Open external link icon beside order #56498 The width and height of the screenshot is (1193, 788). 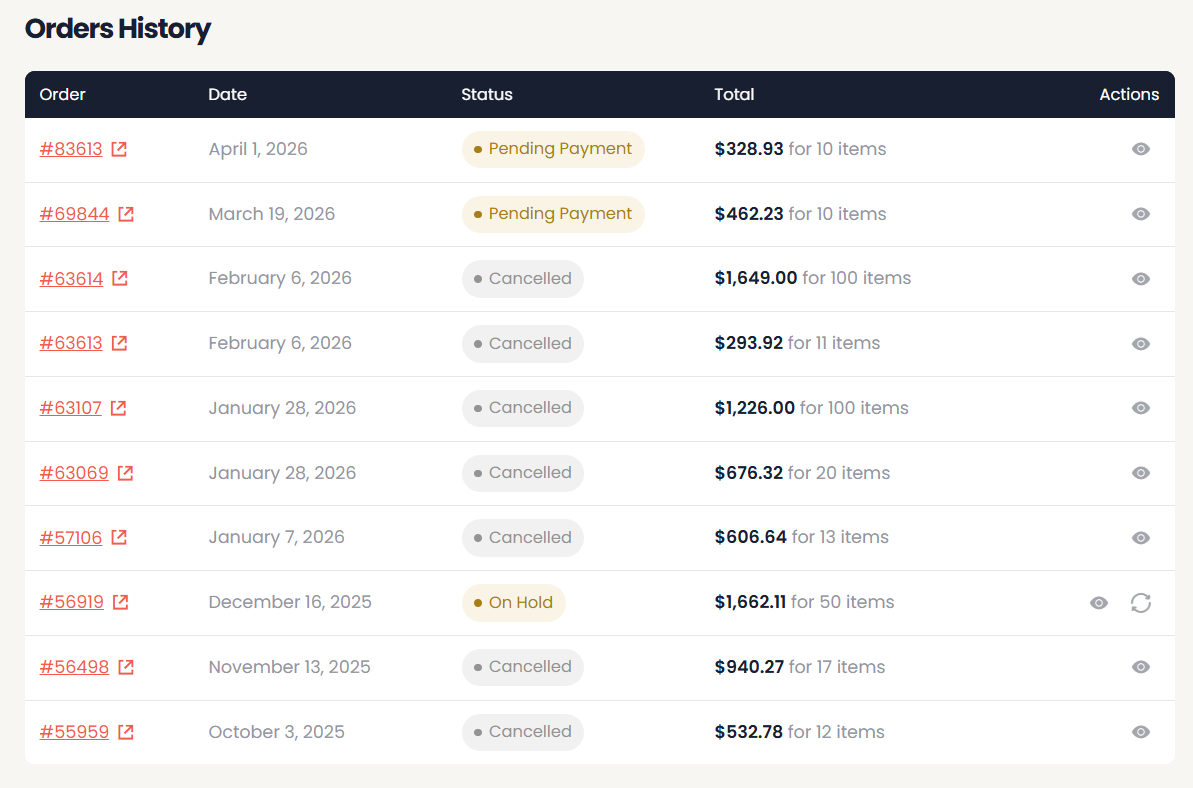click(126, 667)
